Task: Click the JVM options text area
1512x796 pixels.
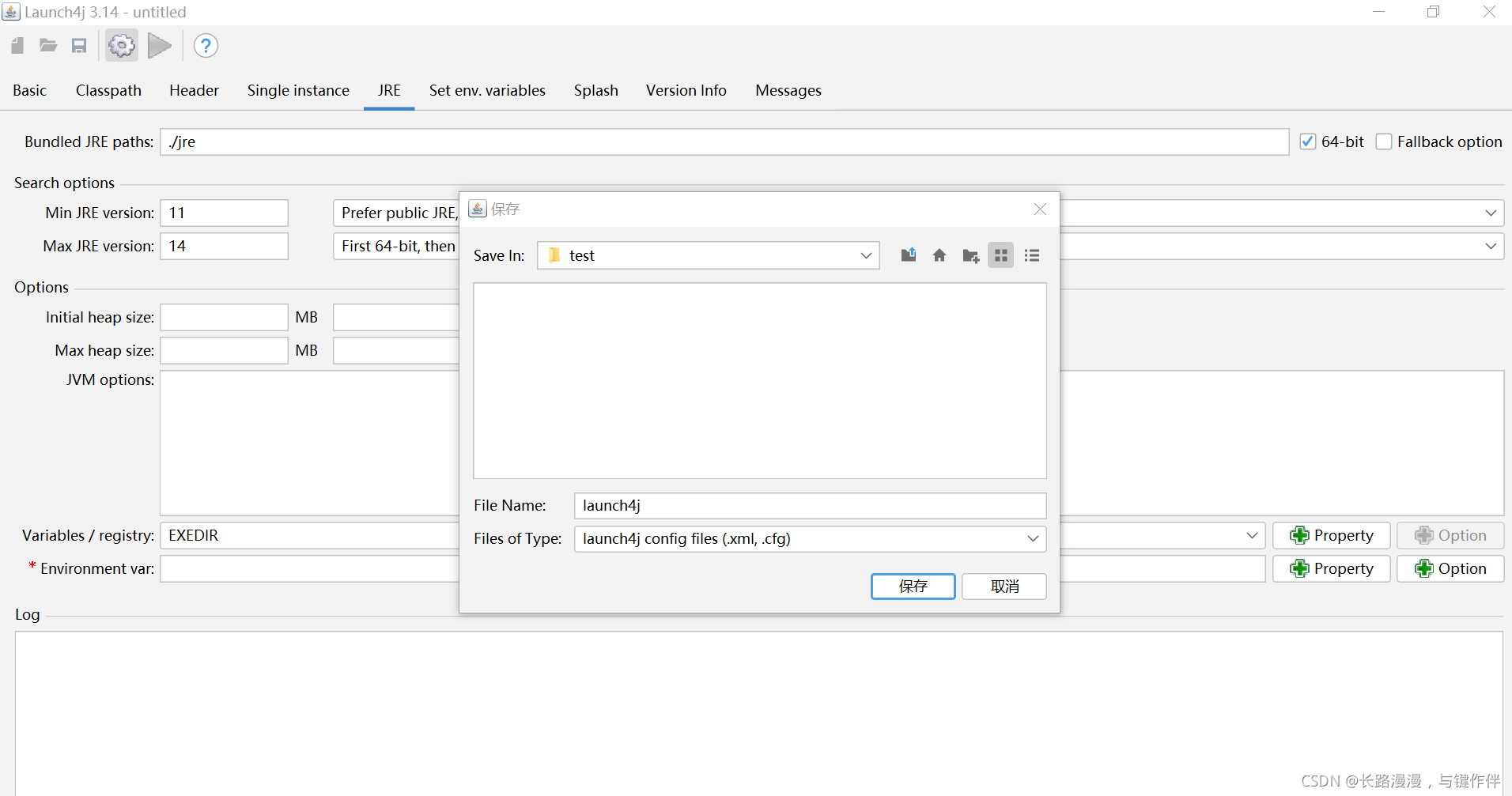Action: pos(309,443)
